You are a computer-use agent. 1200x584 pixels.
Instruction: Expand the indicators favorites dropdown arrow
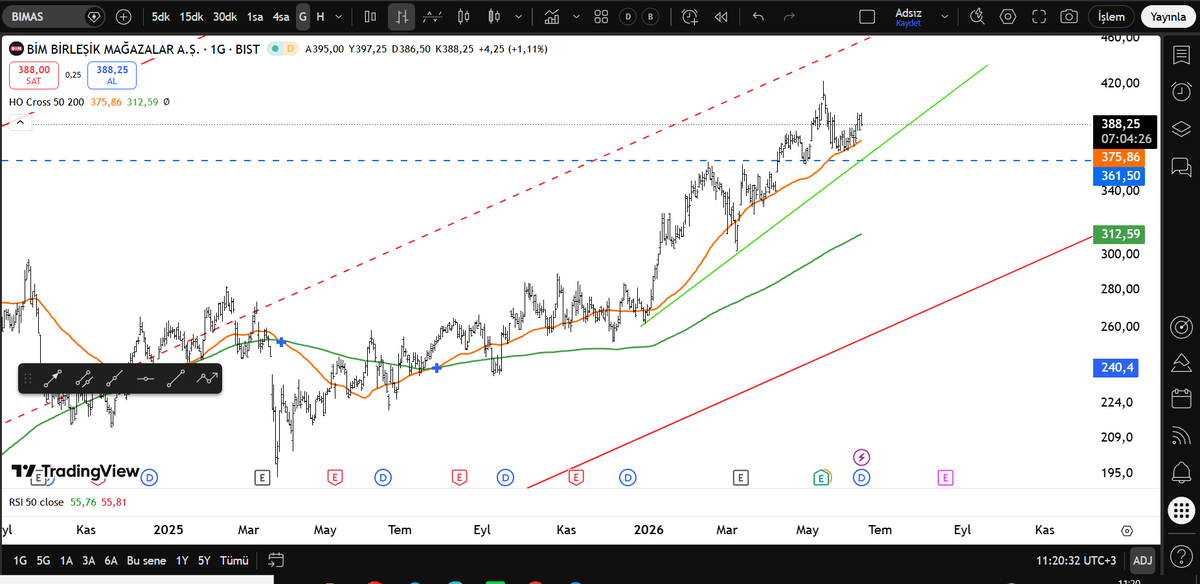point(577,17)
